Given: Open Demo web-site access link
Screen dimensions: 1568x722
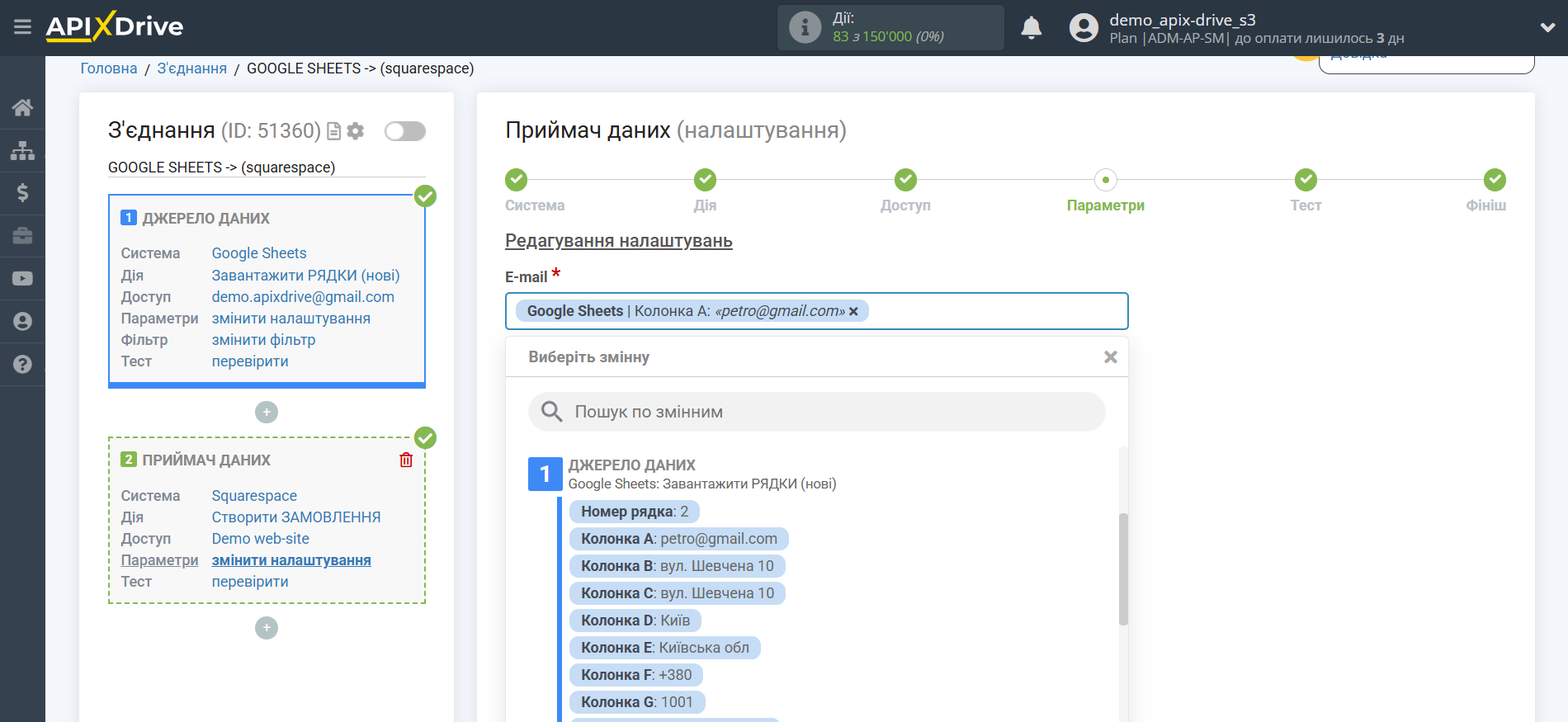Looking at the screenshot, I should [x=260, y=539].
